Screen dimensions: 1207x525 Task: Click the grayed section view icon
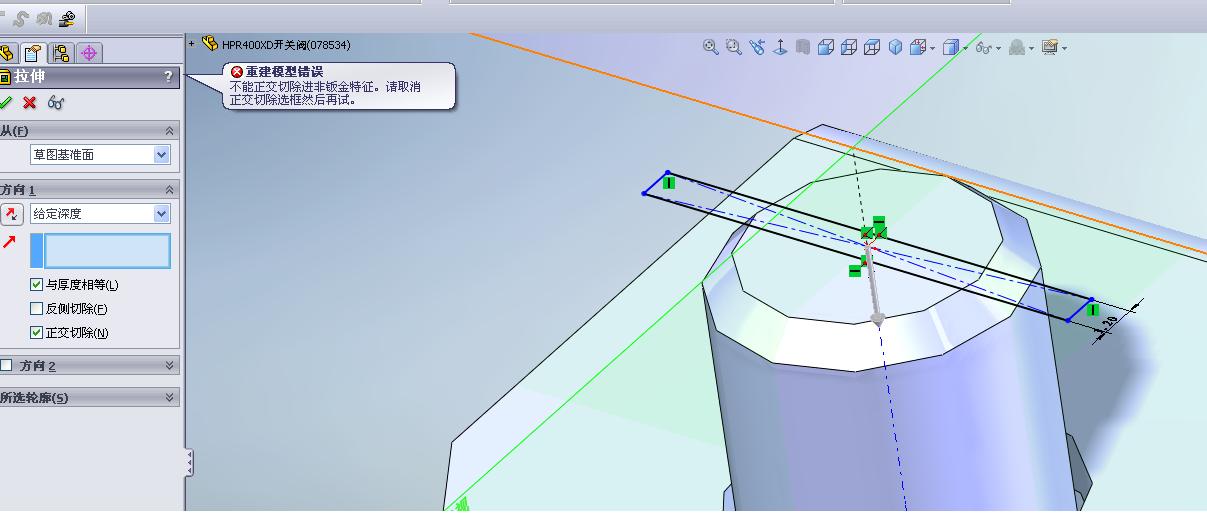pos(803,47)
